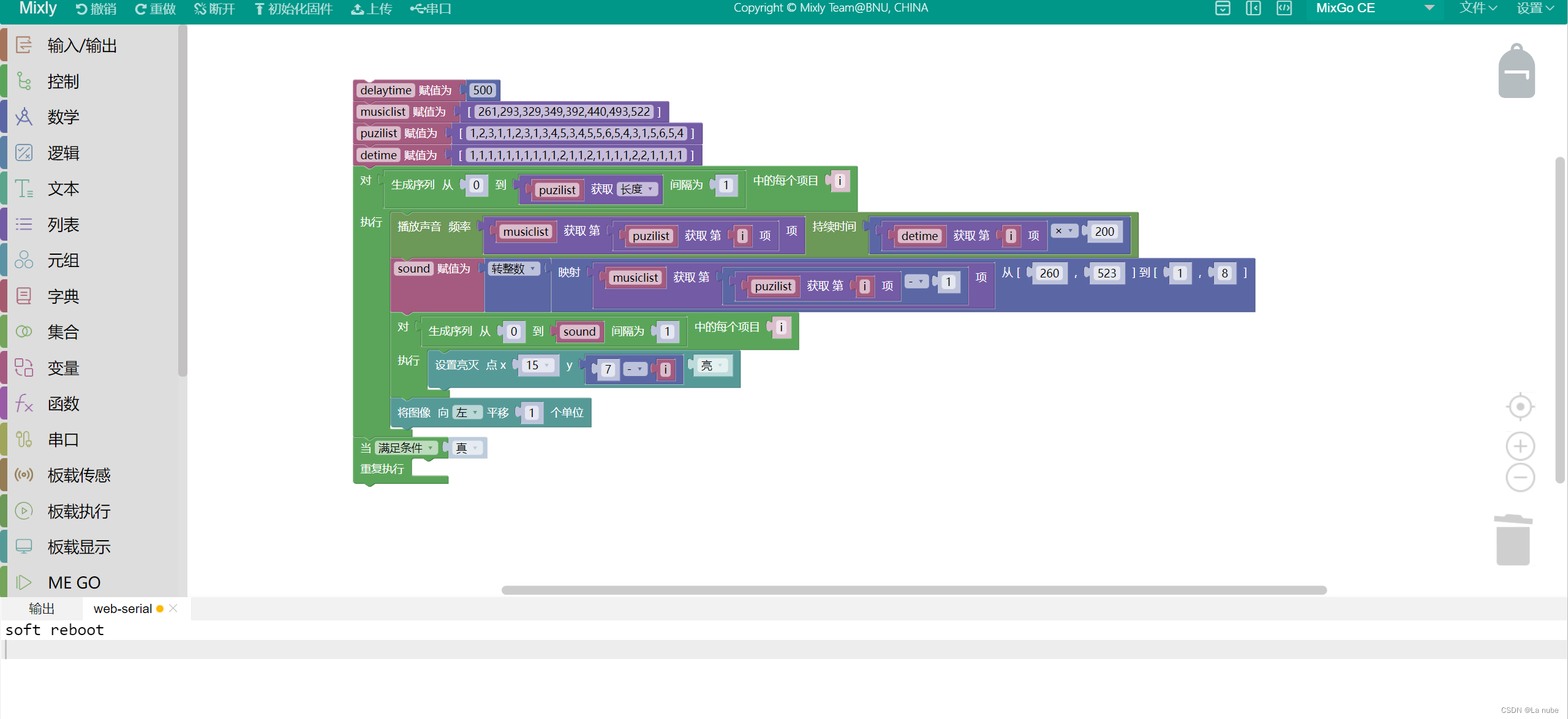
Task: Click the Mixly logo
Action: (38, 9)
